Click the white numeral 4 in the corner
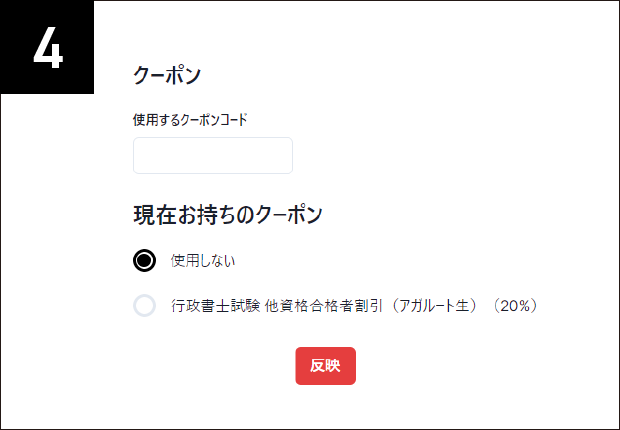Image resolution: width=620 pixels, height=430 pixels. click(47, 48)
